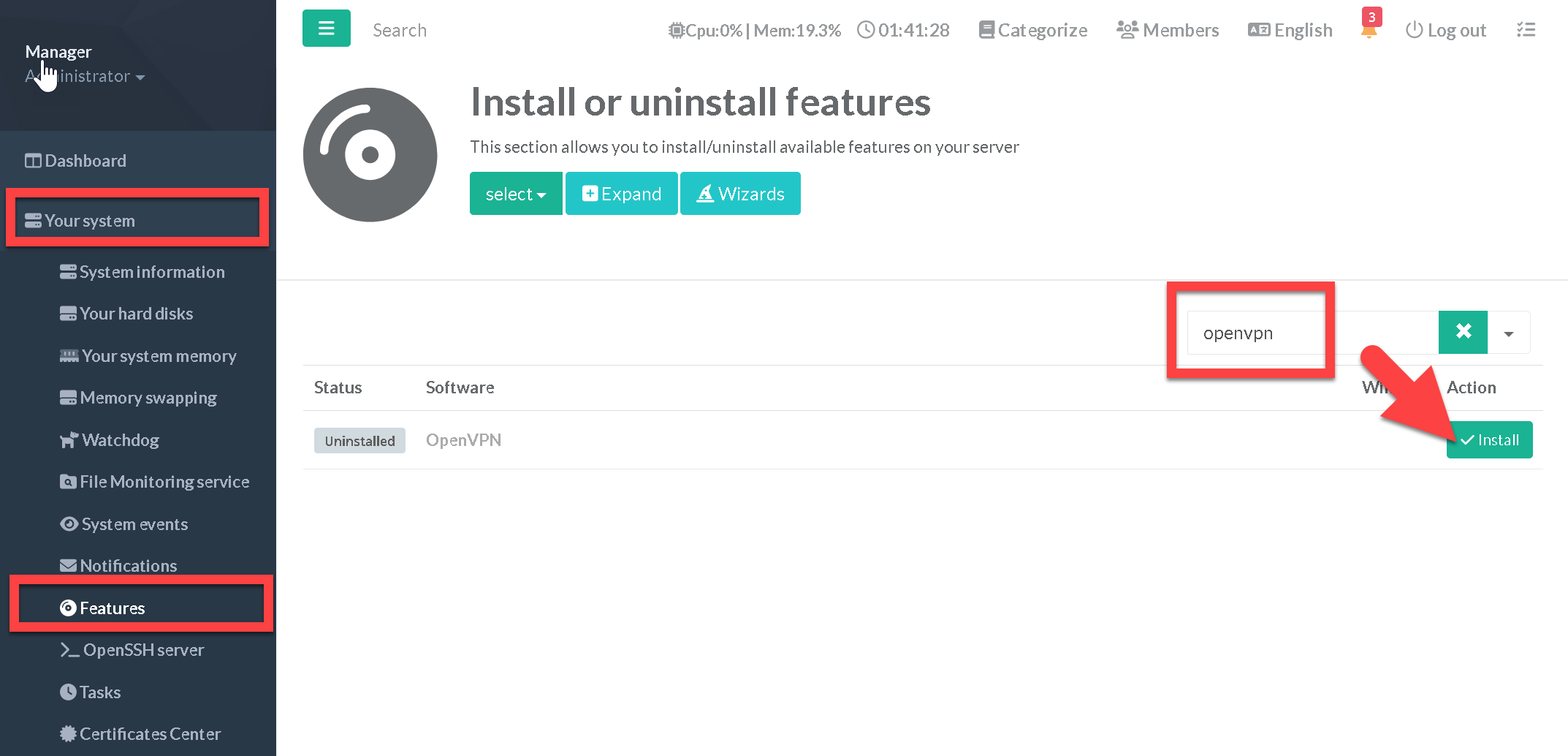Install the OpenVPN feature
Screen dimensions: 1568x756
(x=1489, y=440)
